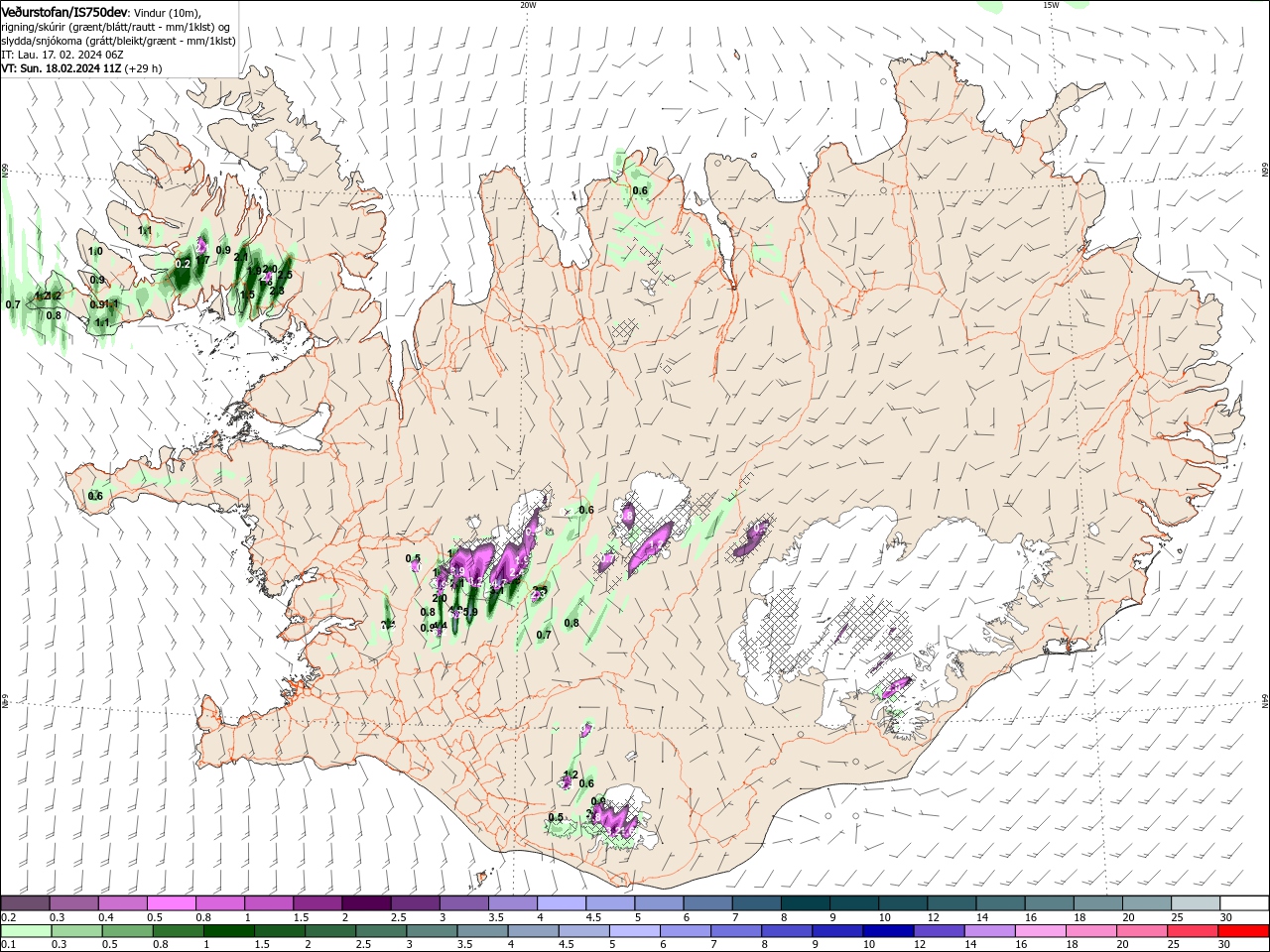1270x952 pixels.
Task: Pick the magenta 1.5 swatch in upper scale
Action: [x=317, y=903]
